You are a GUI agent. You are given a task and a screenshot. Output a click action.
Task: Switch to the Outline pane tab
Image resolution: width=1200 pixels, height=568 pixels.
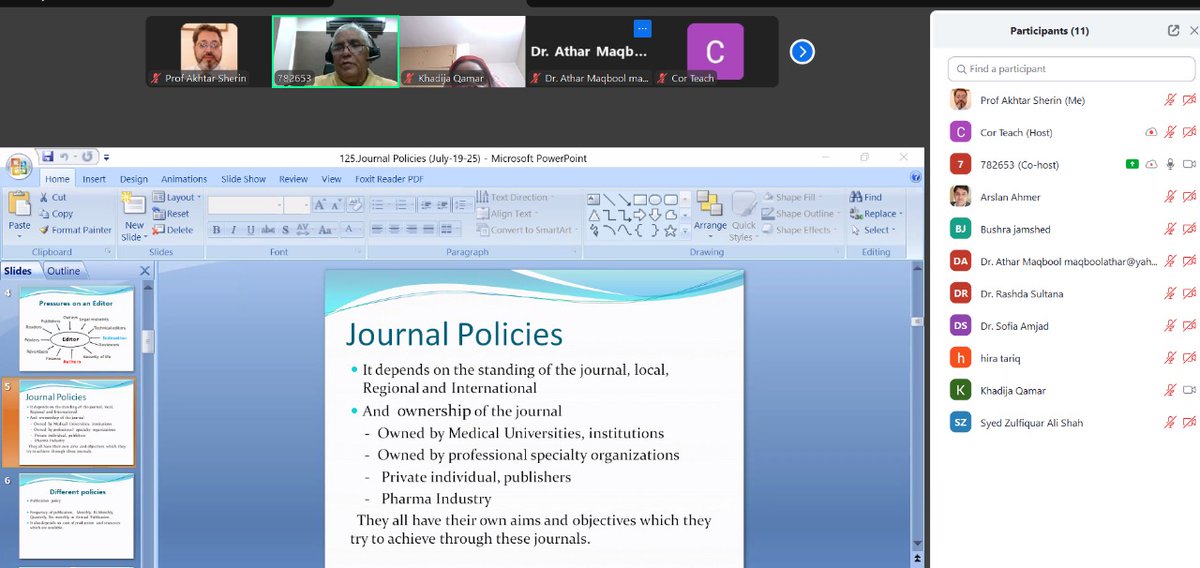click(x=64, y=271)
